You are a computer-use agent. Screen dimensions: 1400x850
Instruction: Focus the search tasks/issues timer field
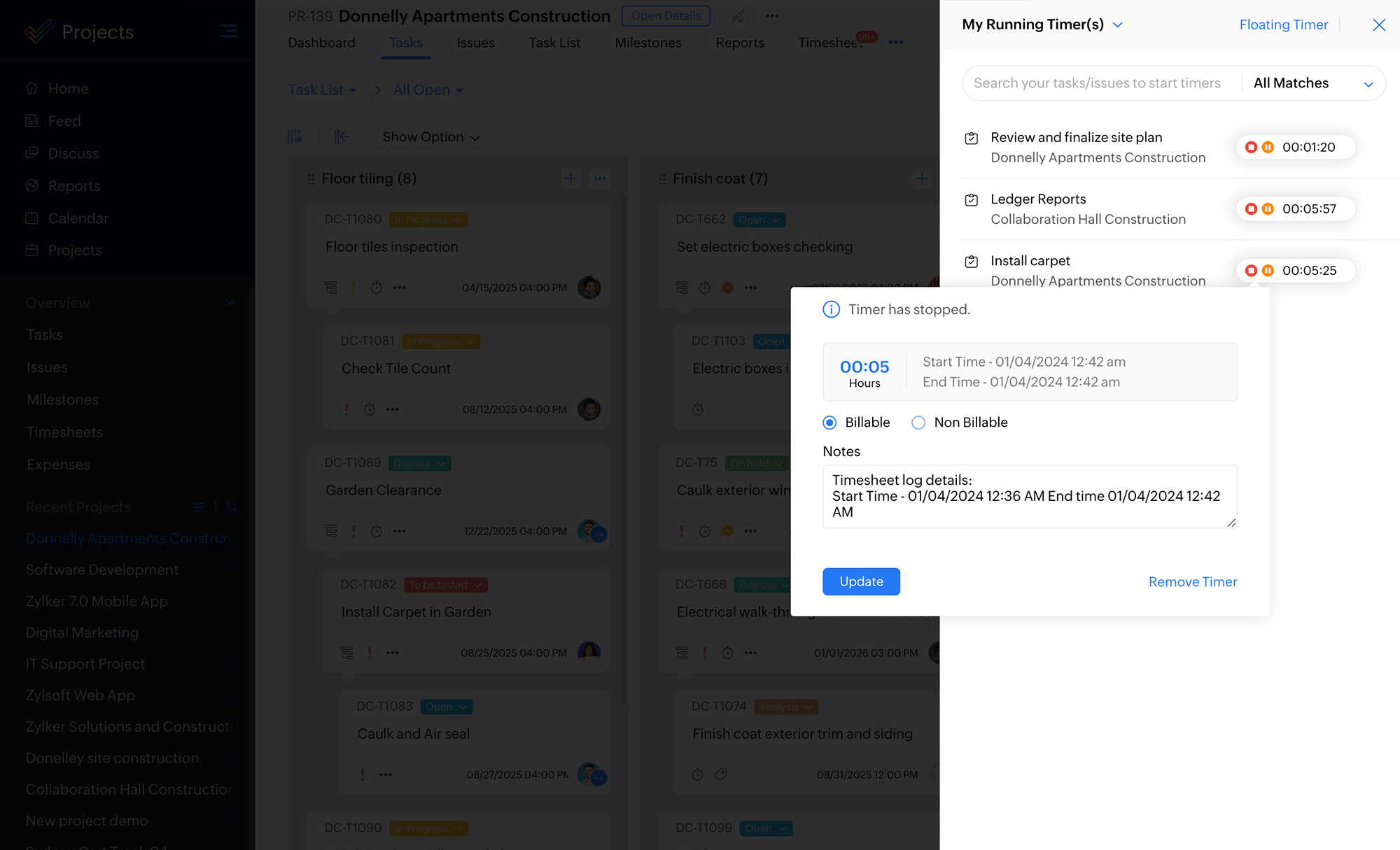1097,83
